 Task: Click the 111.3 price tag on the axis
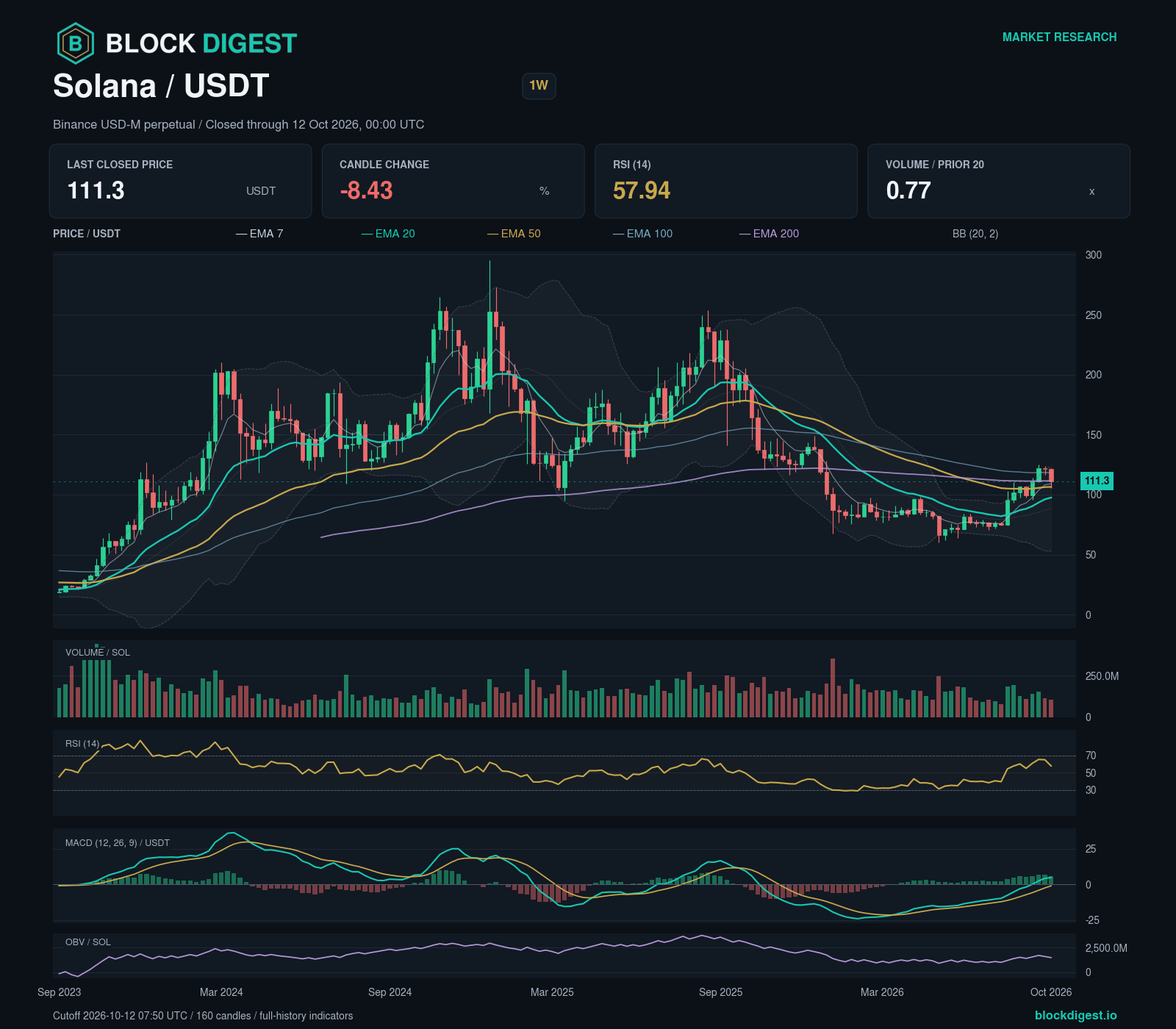(1097, 481)
